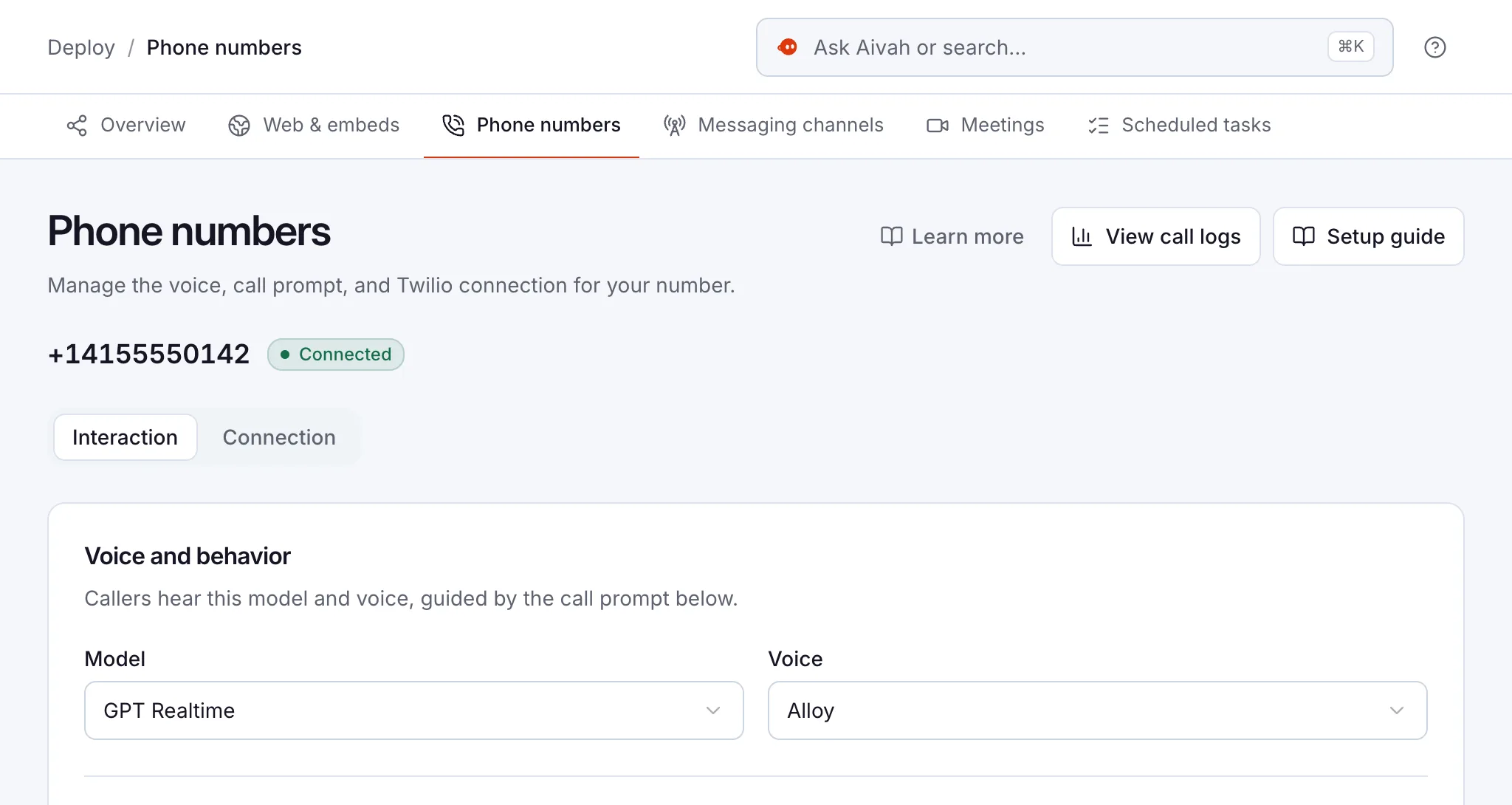Click the Deploy breadcrumb link
Image resolution: width=1512 pixels, height=805 pixels.
[81, 47]
